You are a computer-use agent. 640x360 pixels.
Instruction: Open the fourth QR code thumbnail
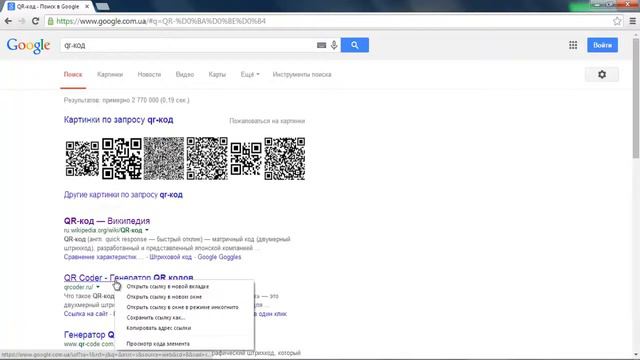(207, 159)
